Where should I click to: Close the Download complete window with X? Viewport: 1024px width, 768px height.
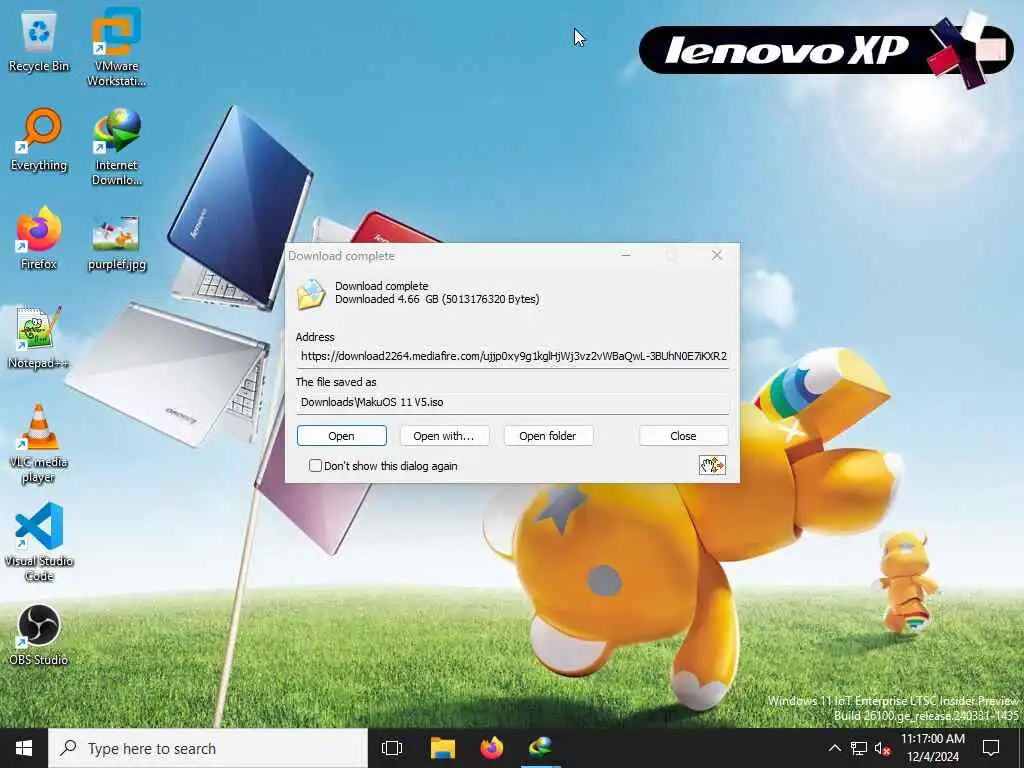point(716,255)
